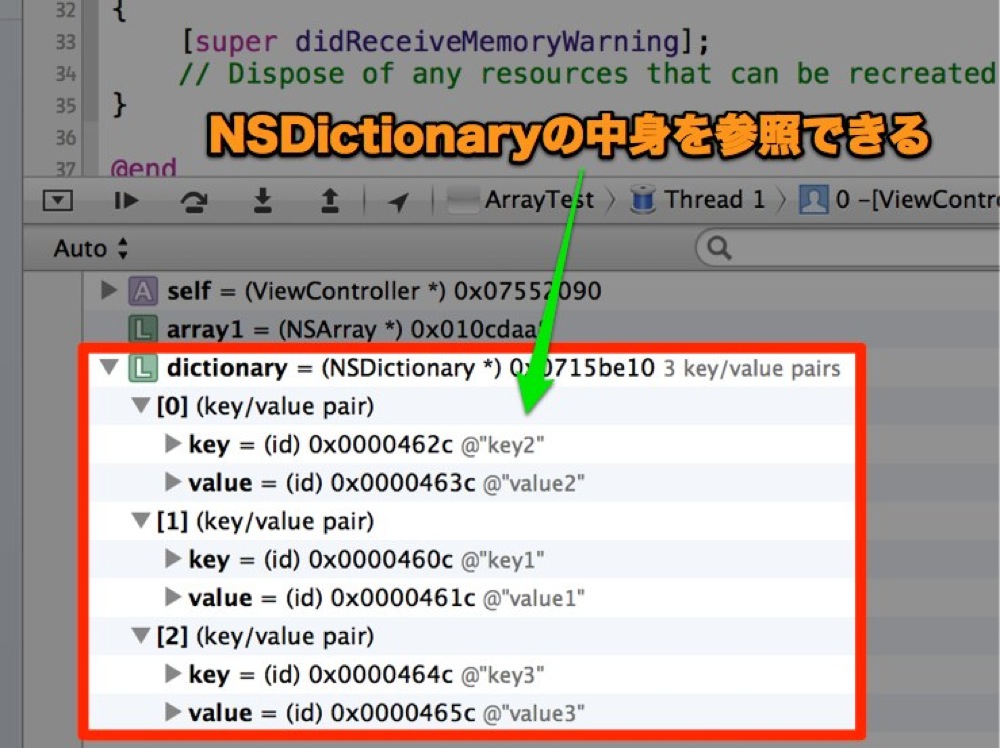Viewport: 1000px width, 748px height.
Task: Hide the debug area toggle button
Action: tap(57, 201)
